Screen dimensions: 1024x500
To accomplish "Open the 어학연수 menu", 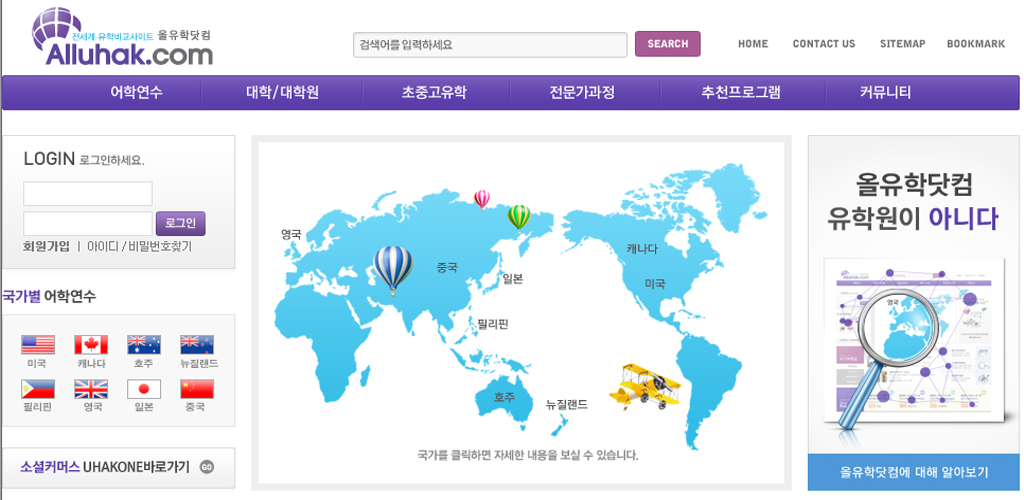I will (x=136, y=93).
